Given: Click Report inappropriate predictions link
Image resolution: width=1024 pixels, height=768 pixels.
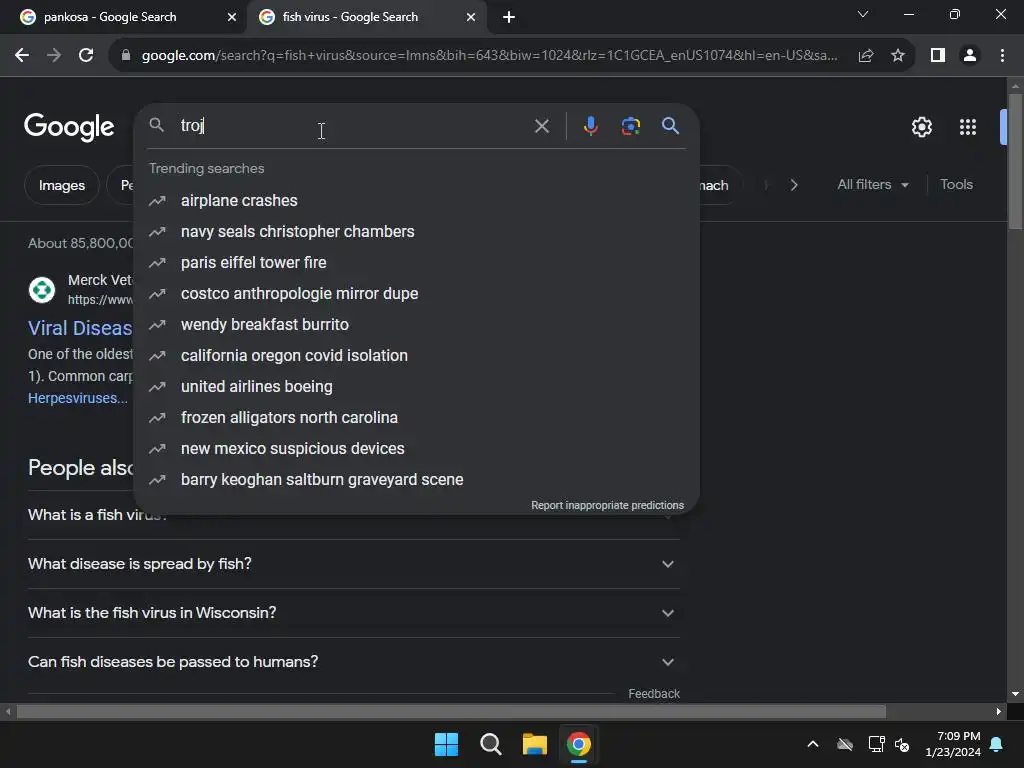Looking at the screenshot, I should 607,505.
